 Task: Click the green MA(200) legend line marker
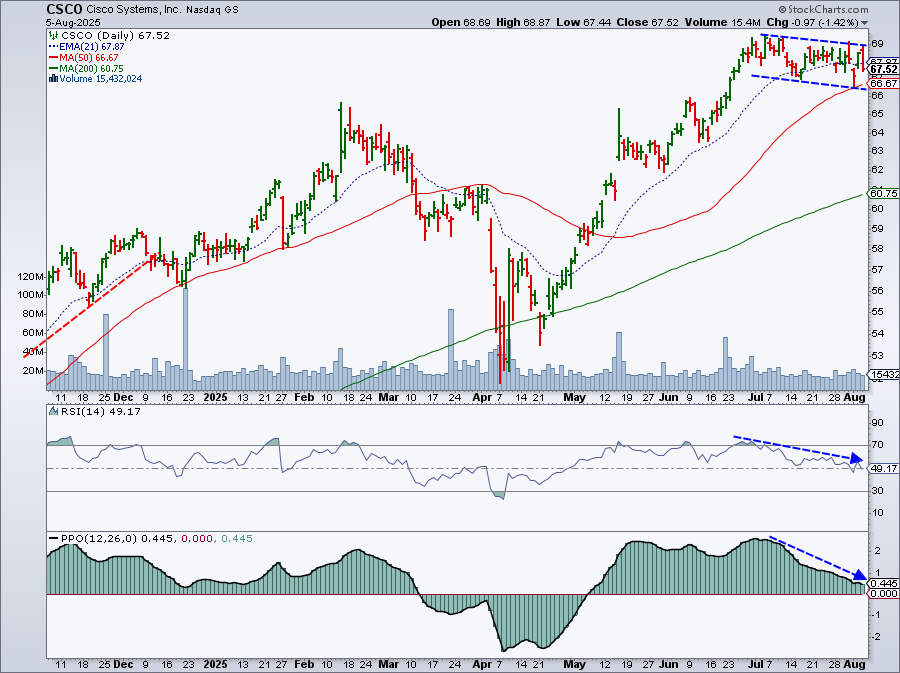pos(51,70)
